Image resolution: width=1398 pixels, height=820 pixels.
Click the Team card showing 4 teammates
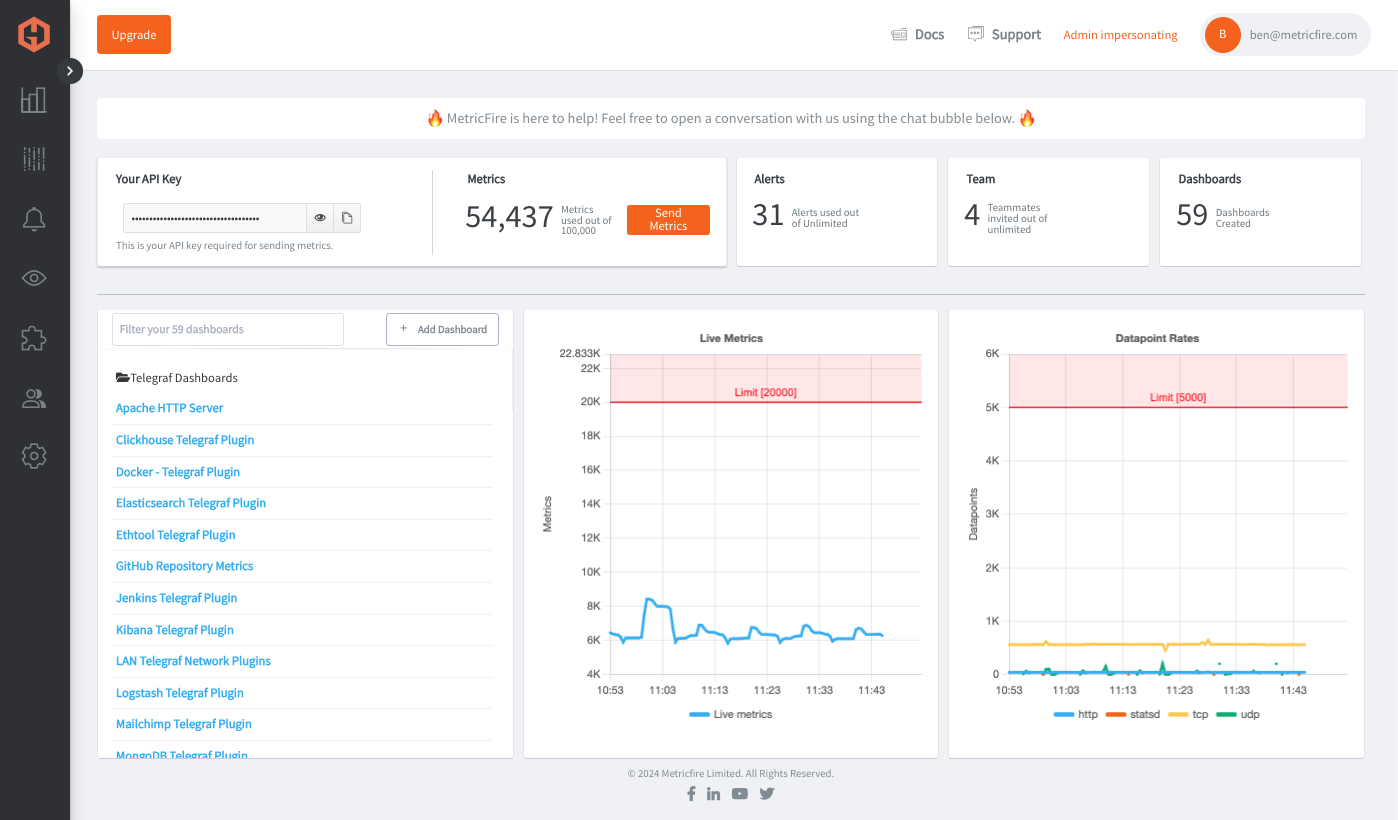click(1048, 212)
